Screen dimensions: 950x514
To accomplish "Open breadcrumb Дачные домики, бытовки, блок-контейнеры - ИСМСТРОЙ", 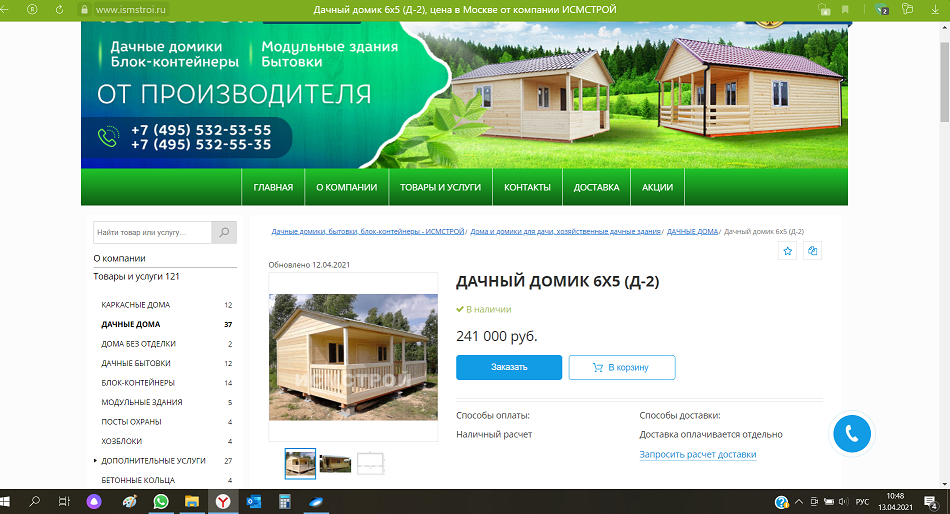I will [x=368, y=232].
